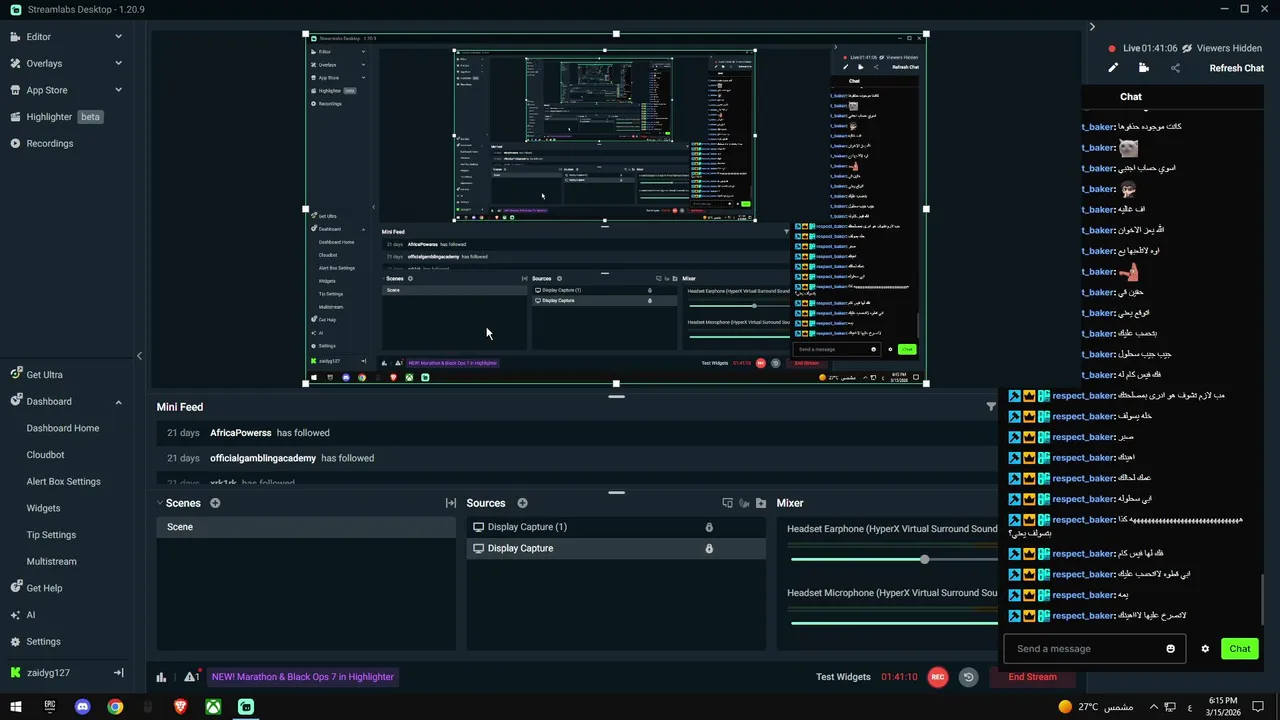This screenshot has width=1280, height=720.
Task: Select the Display Capture source
Action: 616,548
